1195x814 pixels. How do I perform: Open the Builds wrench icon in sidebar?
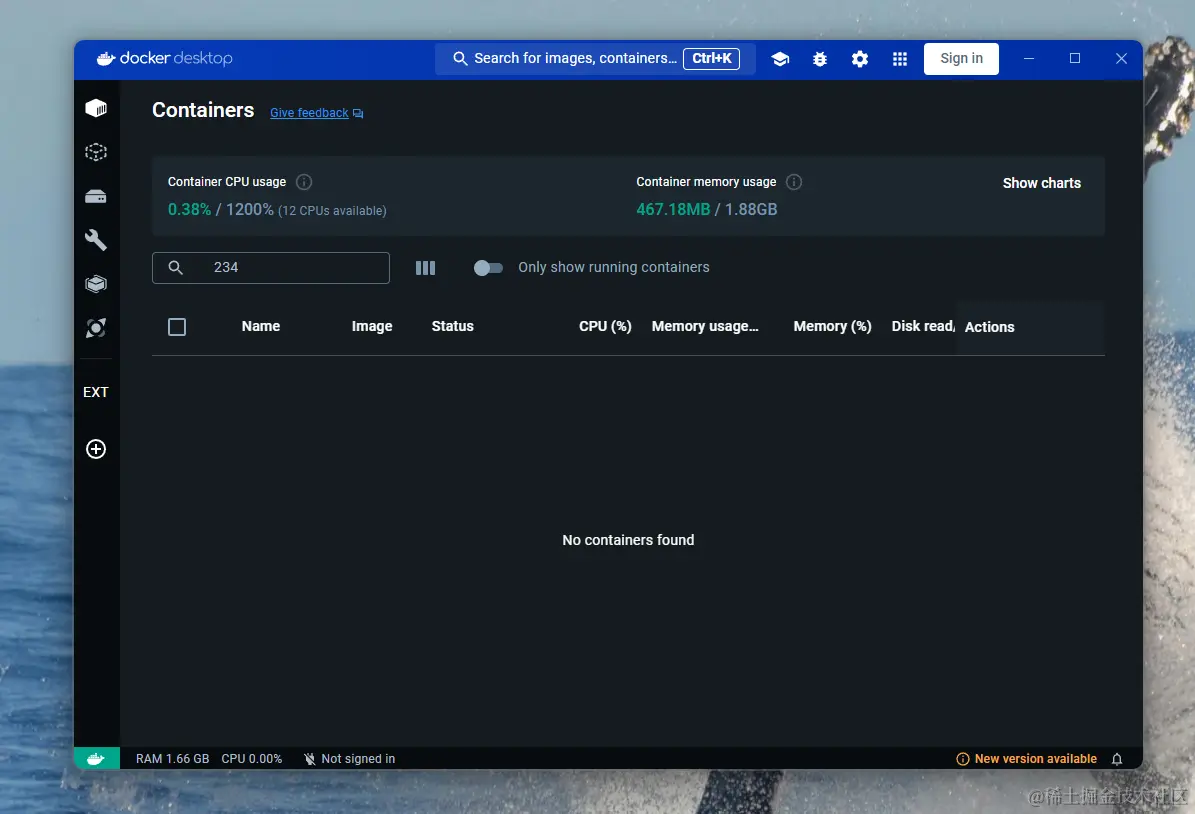click(x=96, y=240)
